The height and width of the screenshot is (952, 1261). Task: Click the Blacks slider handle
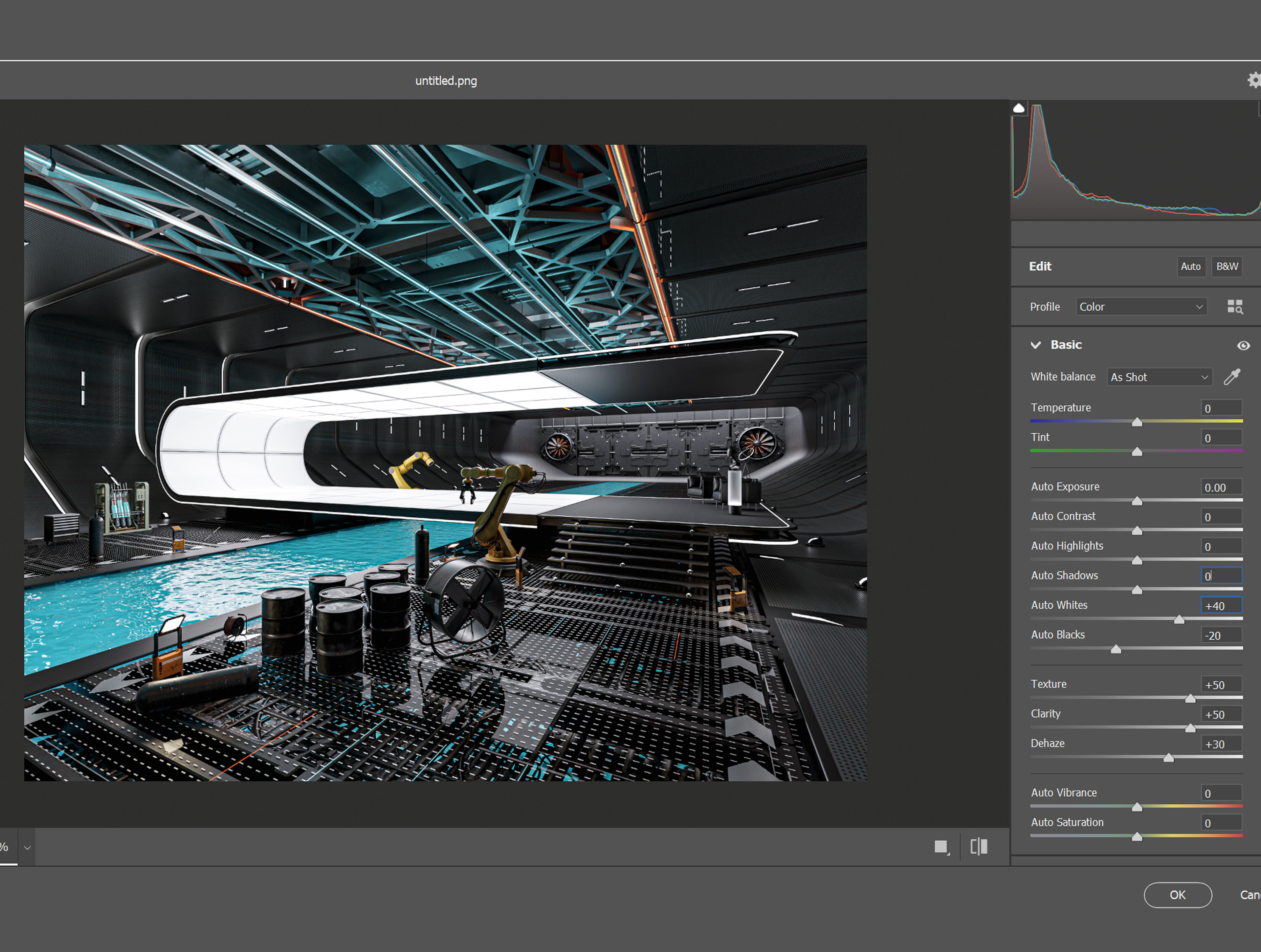pyautogui.click(x=1116, y=649)
